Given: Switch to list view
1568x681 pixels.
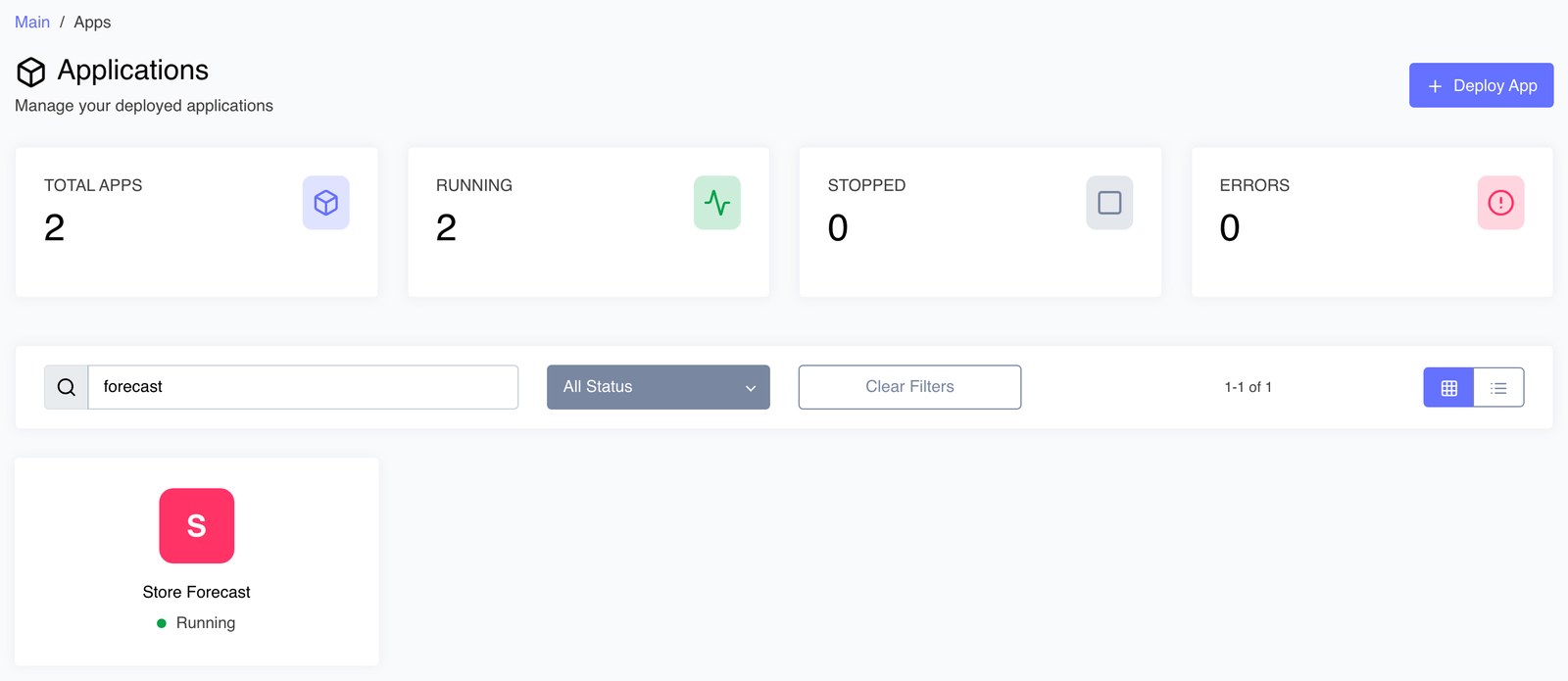Looking at the screenshot, I should click(x=1498, y=388).
